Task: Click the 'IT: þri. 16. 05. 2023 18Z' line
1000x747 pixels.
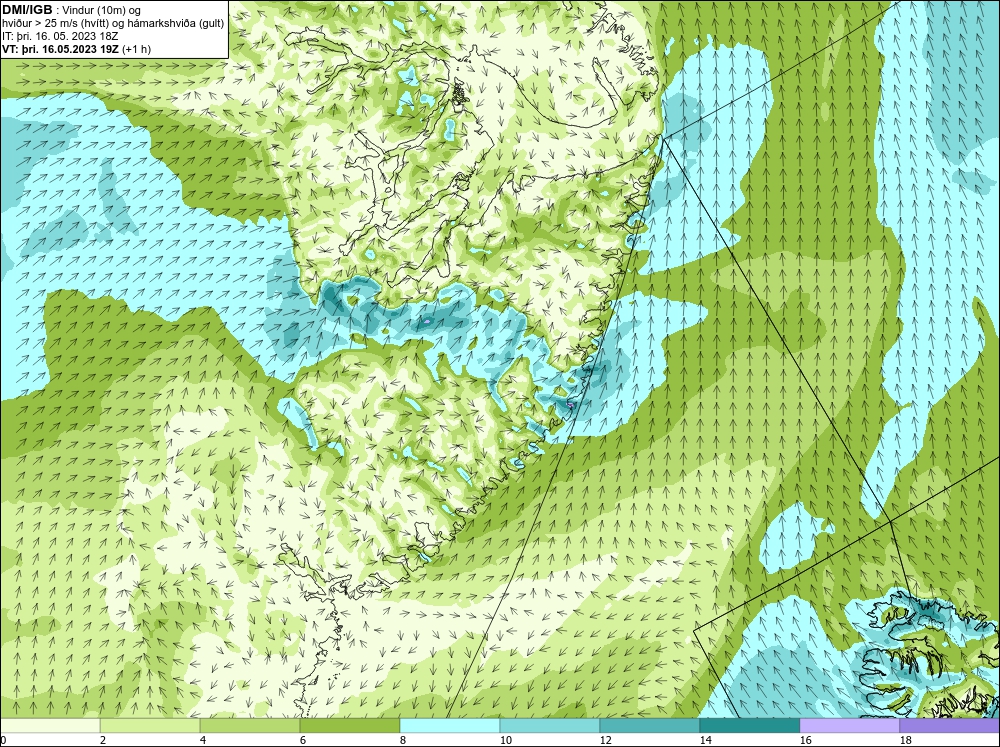Action: click(60, 36)
